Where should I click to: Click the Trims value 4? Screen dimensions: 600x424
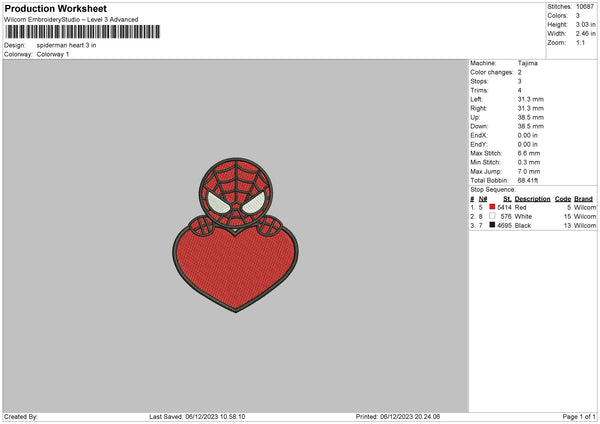(x=520, y=90)
